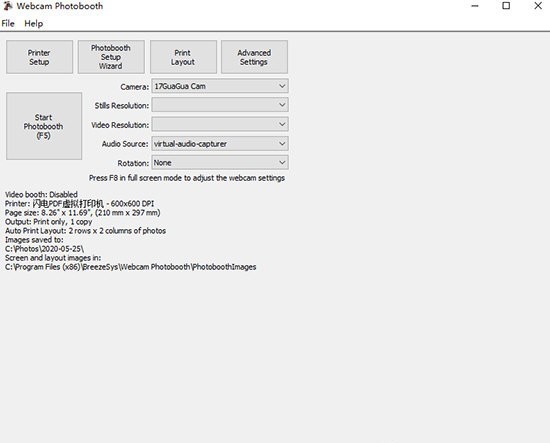Click the empty Stills Resolution combo box
The width and height of the screenshot is (550, 443).
pos(220,105)
